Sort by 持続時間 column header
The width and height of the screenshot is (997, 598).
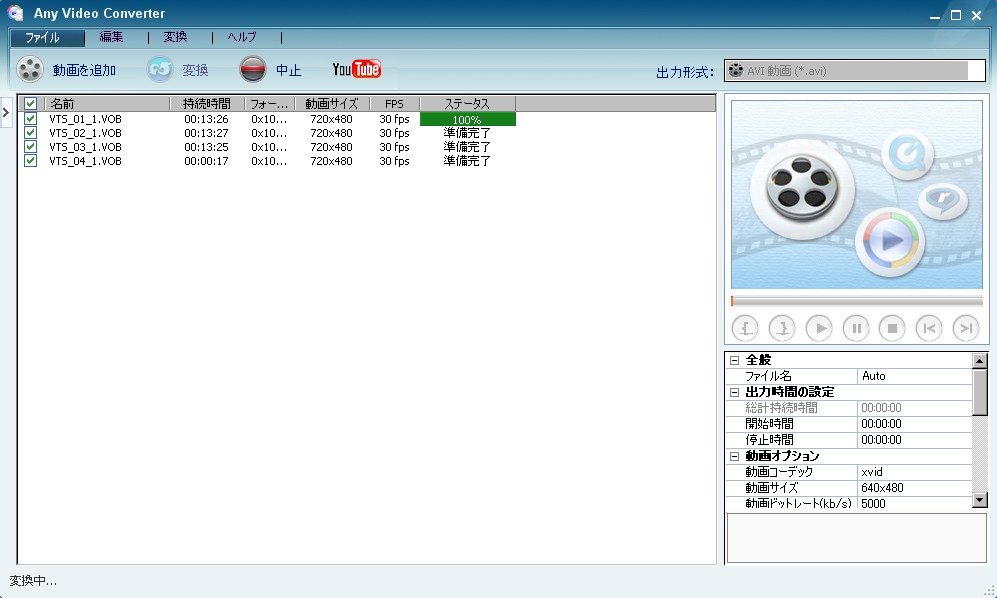(207, 104)
